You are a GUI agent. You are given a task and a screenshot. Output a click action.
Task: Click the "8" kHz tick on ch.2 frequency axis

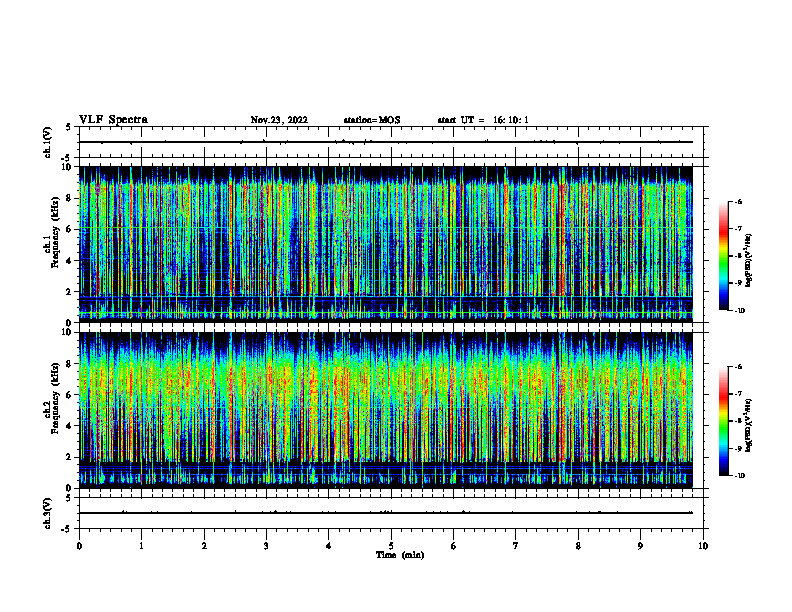click(71, 364)
